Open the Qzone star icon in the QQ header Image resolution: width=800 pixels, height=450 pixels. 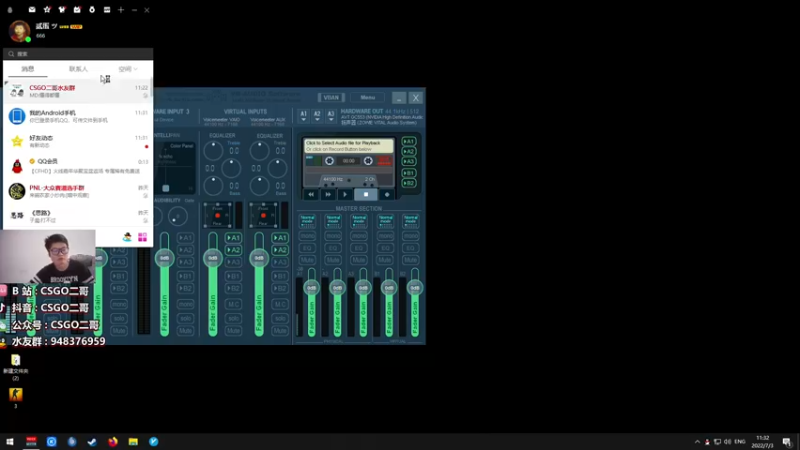click(x=47, y=10)
